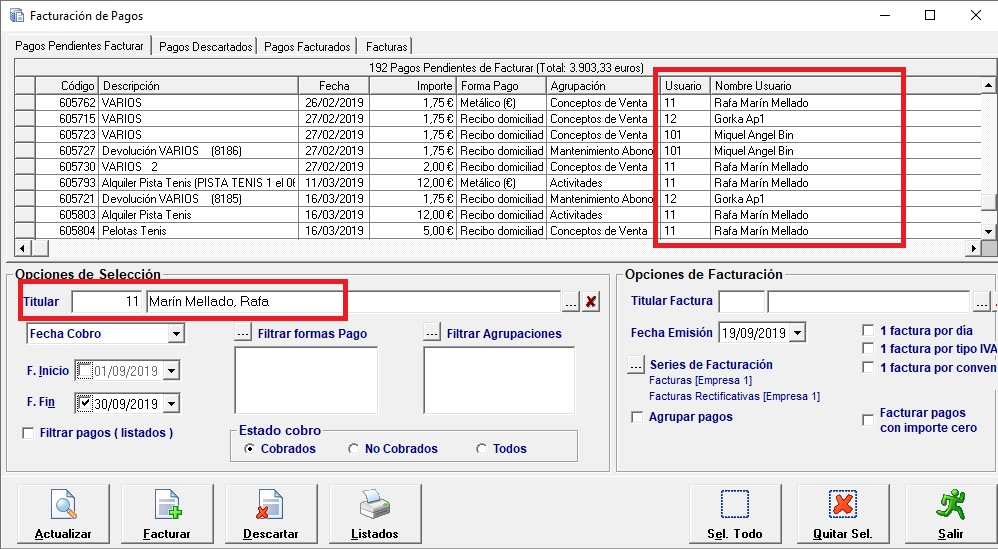Click the Facturación de Pagos window icon

[17, 15]
